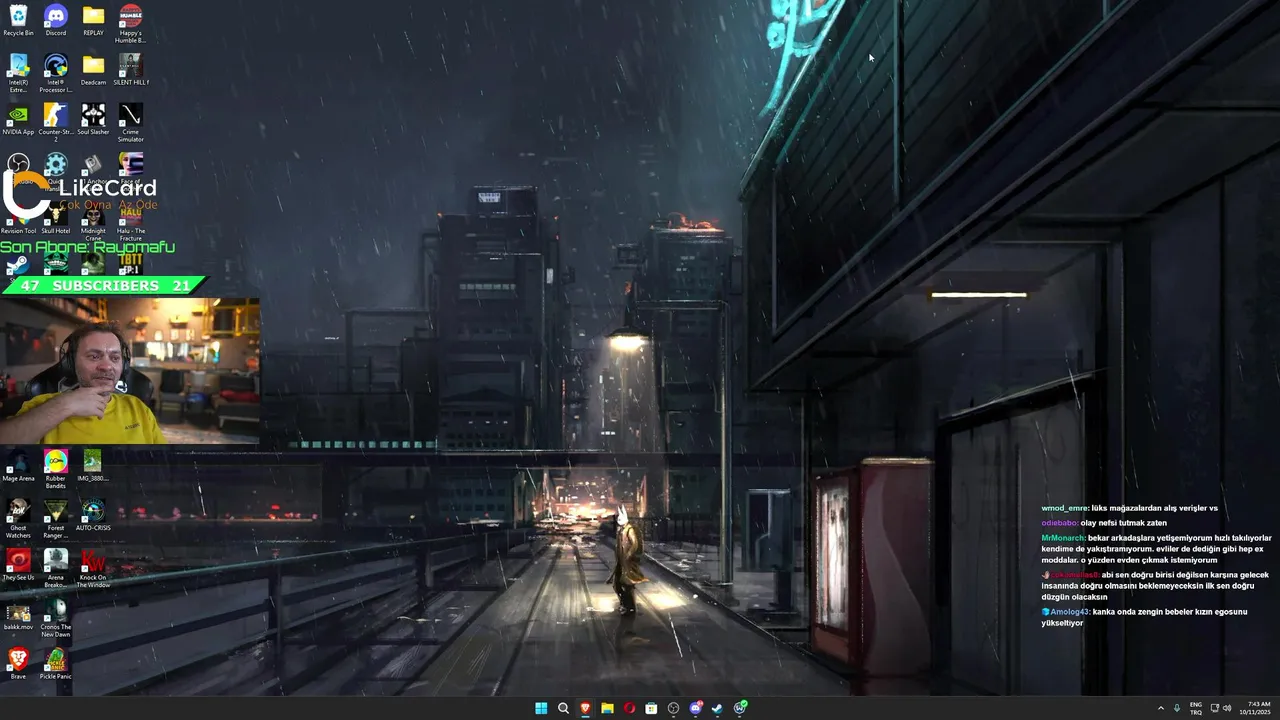Open the Arena Breakout shortcut
The image size is (1280, 720).
(56, 568)
